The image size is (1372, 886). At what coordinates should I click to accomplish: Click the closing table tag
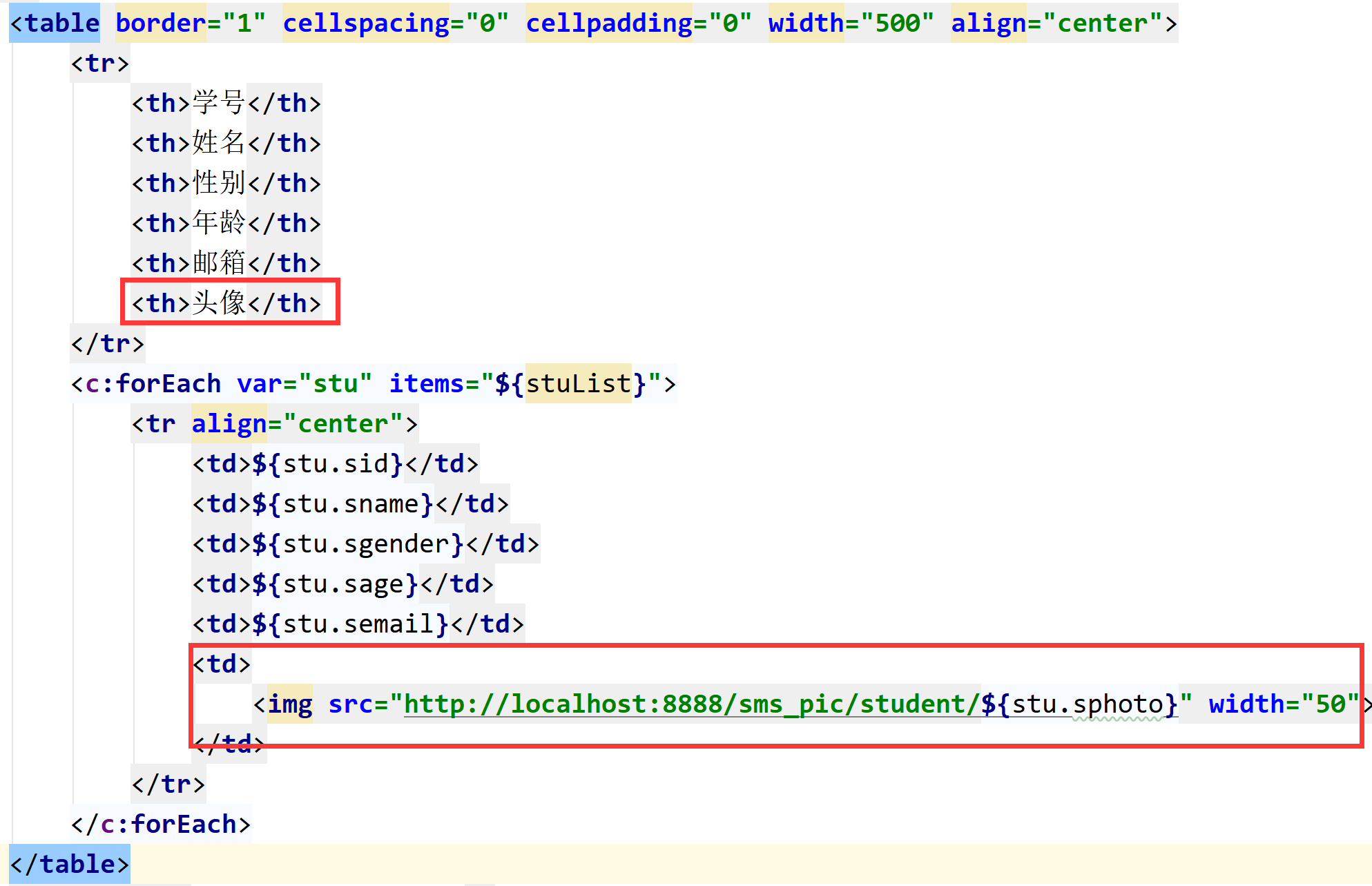pos(70,864)
